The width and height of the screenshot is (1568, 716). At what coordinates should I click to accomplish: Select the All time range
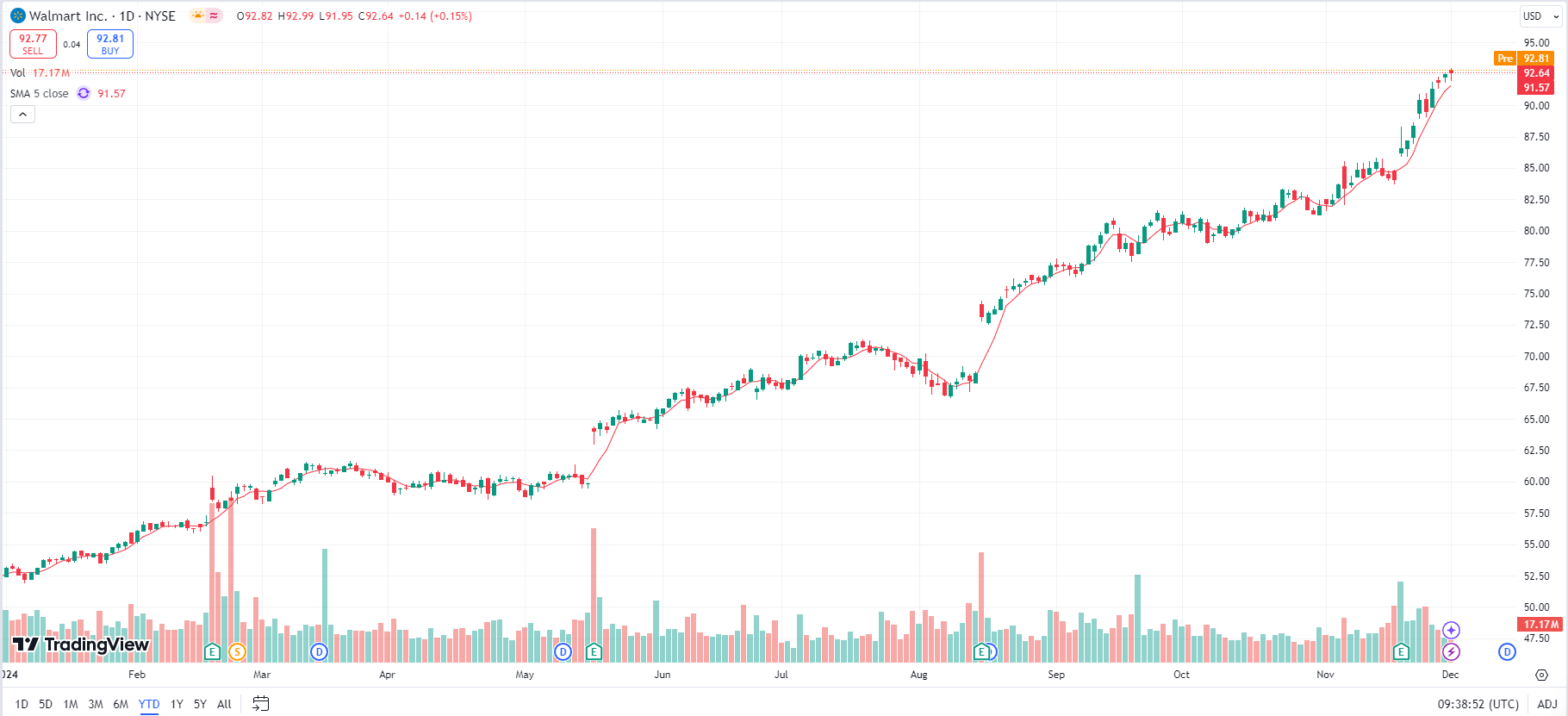click(224, 704)
